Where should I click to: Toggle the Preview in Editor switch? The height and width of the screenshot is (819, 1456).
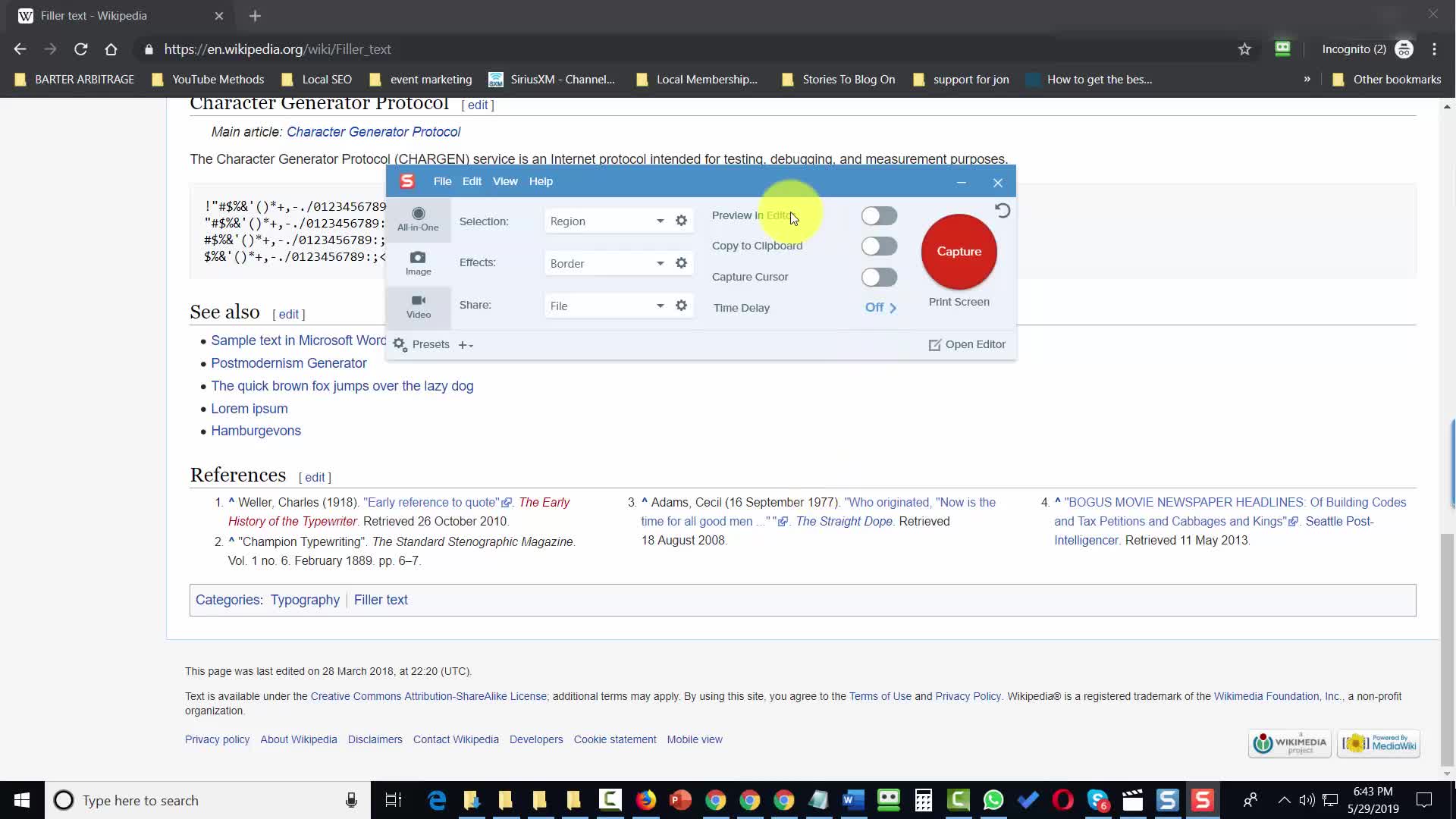coord(879,216)
